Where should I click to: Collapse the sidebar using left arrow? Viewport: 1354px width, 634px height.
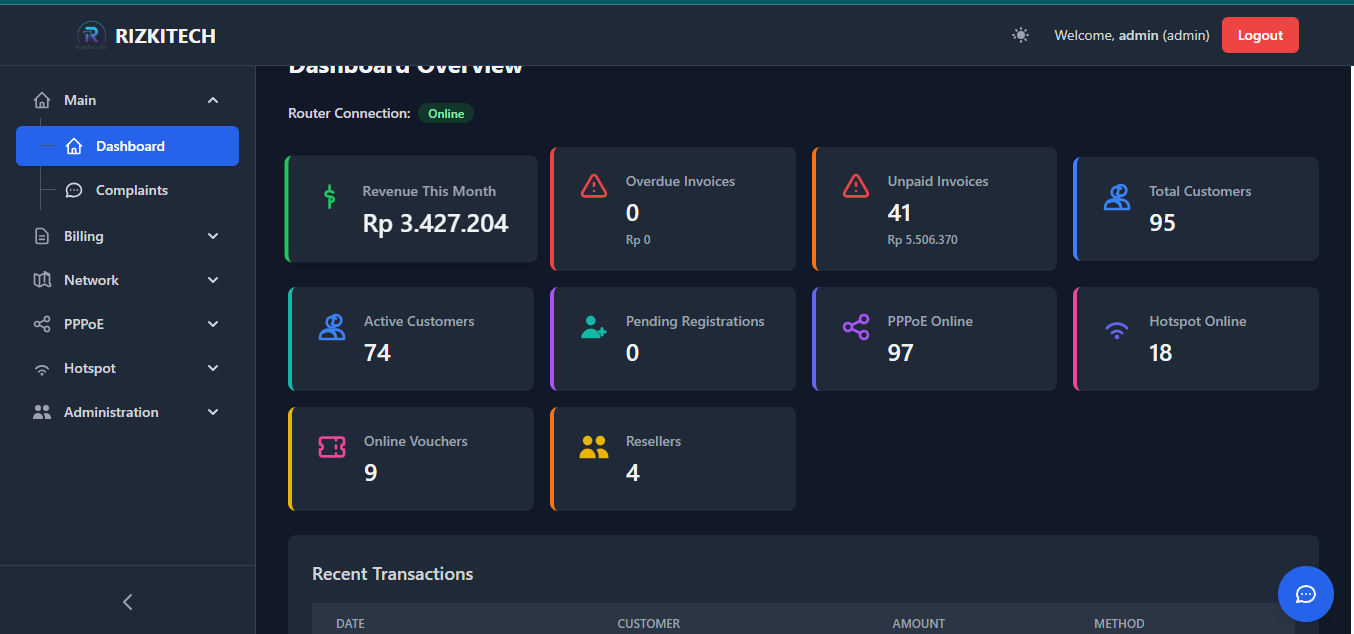(x=127, y=601)
